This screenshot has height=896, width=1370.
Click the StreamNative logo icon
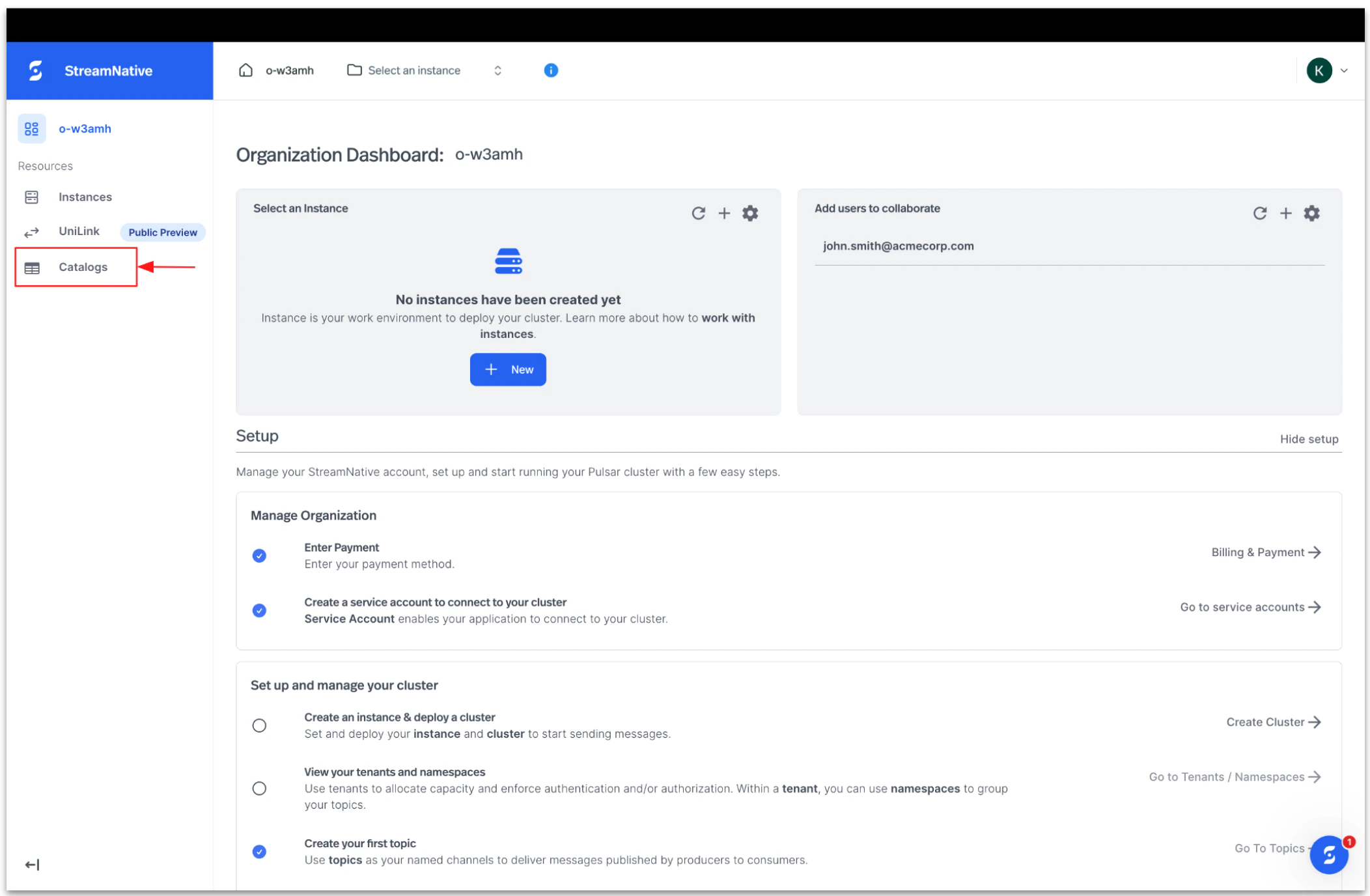[36, 70]
